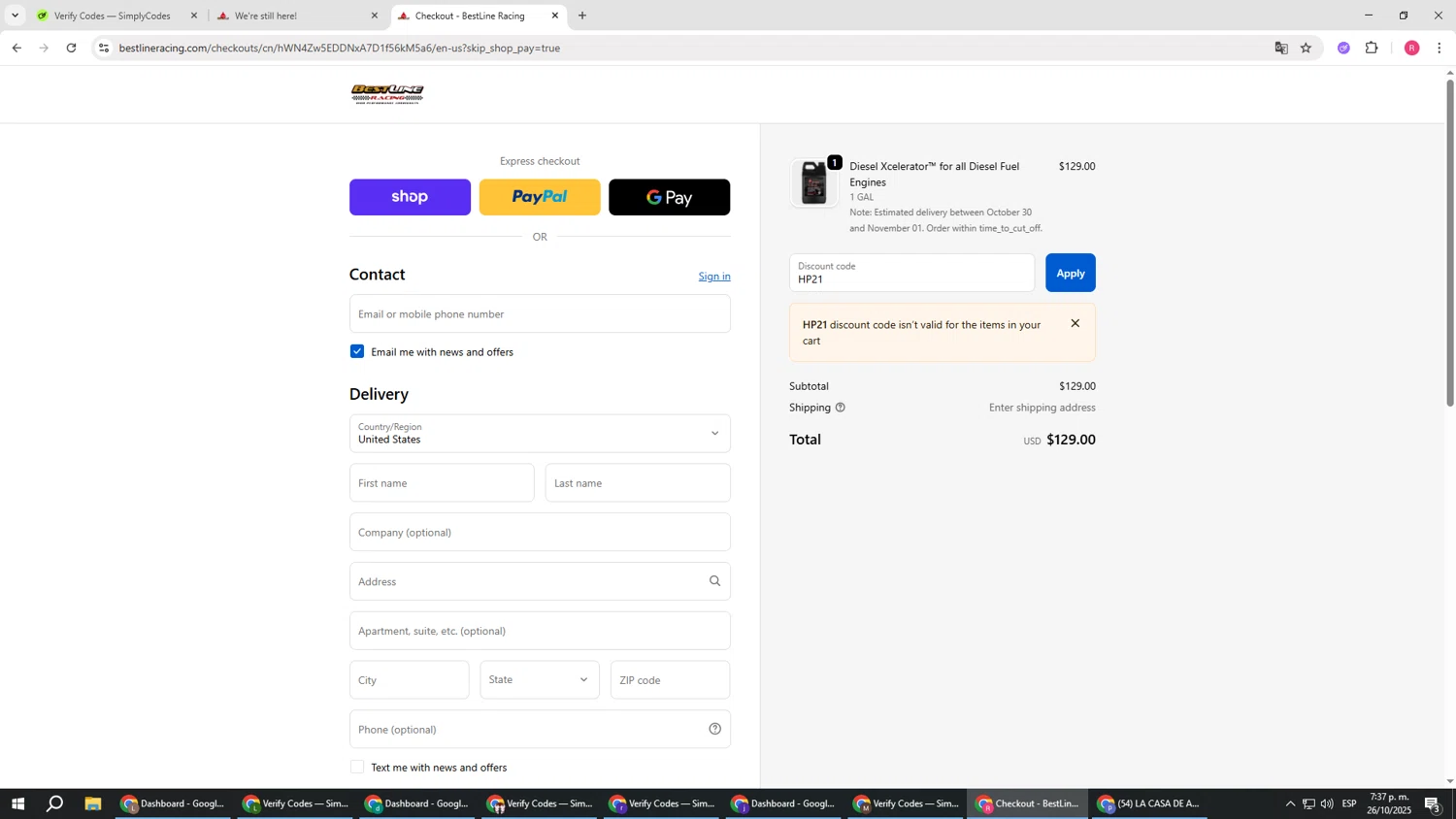Click the Discount code field
Image resolution: width=1456 pixels, height=819 pixels.
[x=911, y=273]
